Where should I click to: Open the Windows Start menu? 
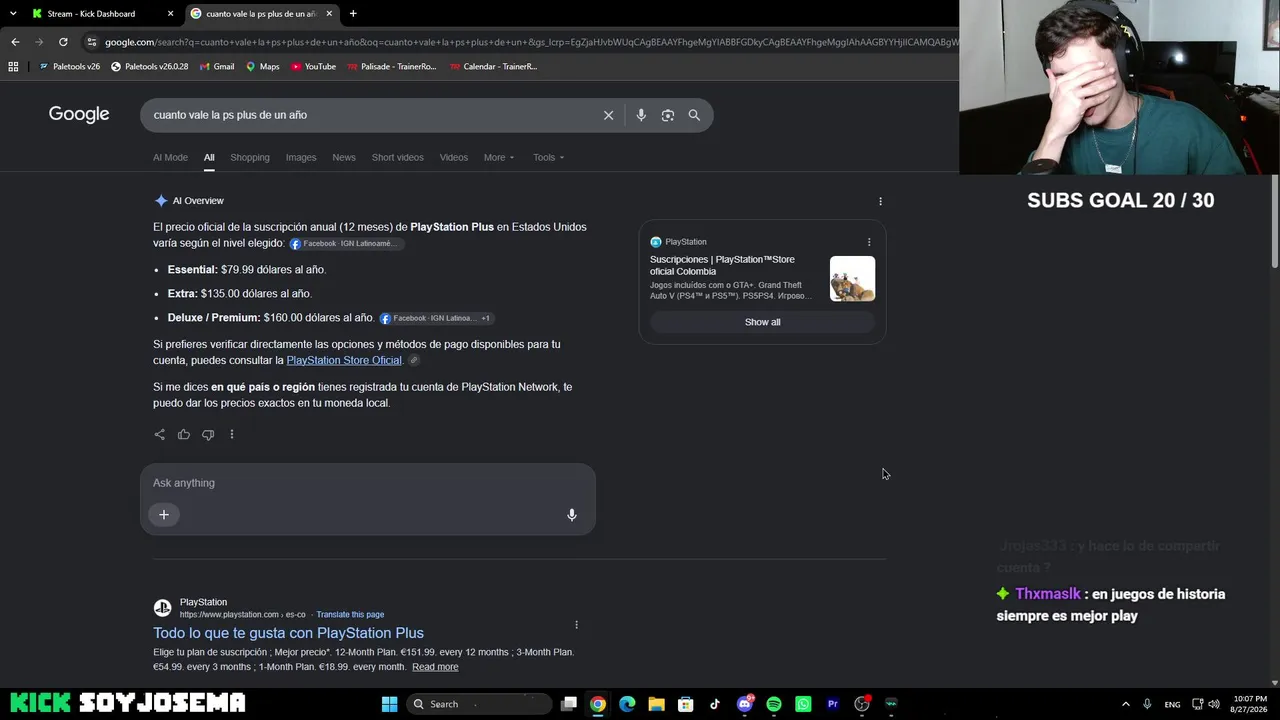[x=389, y=704]
